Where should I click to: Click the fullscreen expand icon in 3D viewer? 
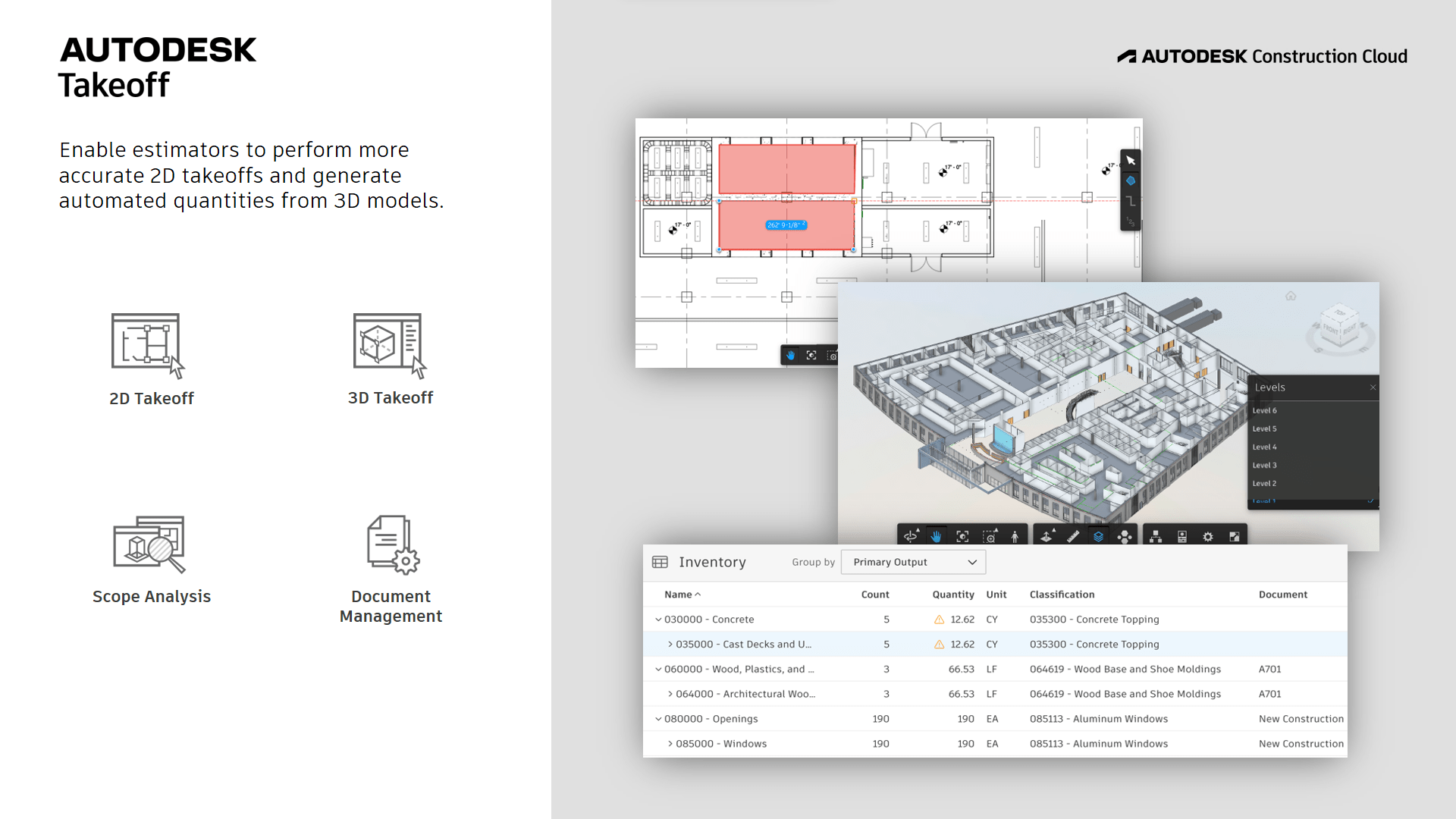1234,536
